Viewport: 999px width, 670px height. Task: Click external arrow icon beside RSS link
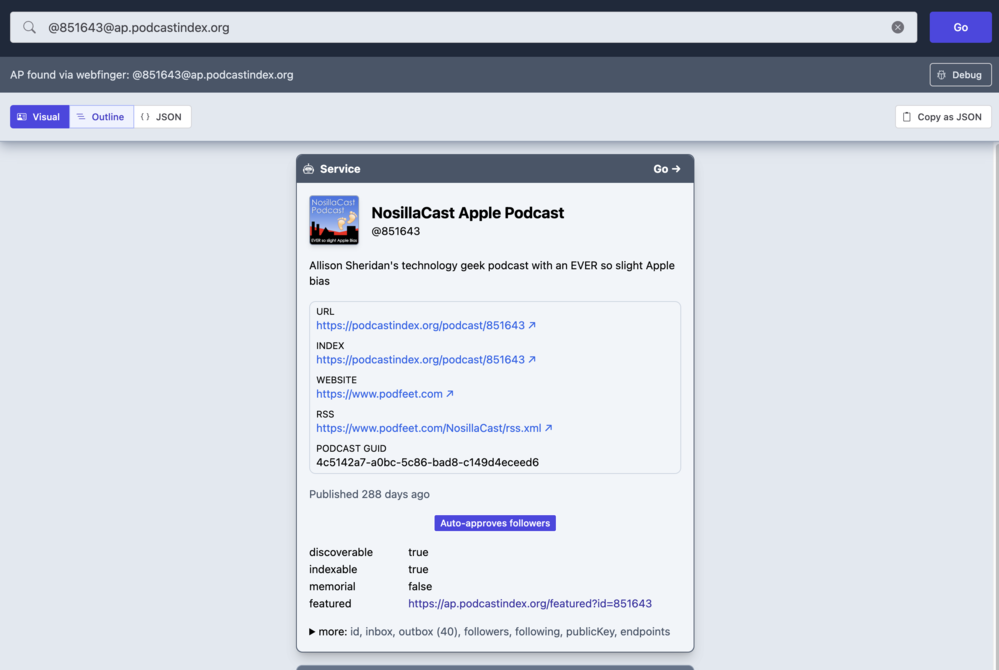pyautogui.click(x=548, y=428)
